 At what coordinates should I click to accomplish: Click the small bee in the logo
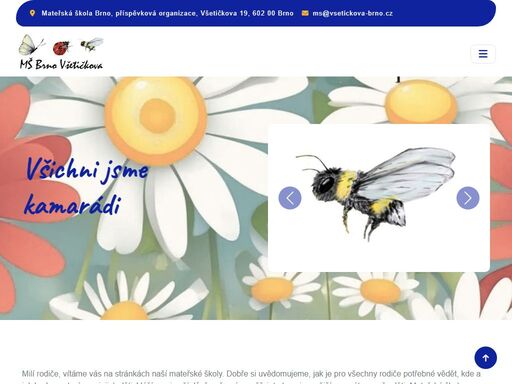pos(91,45)
